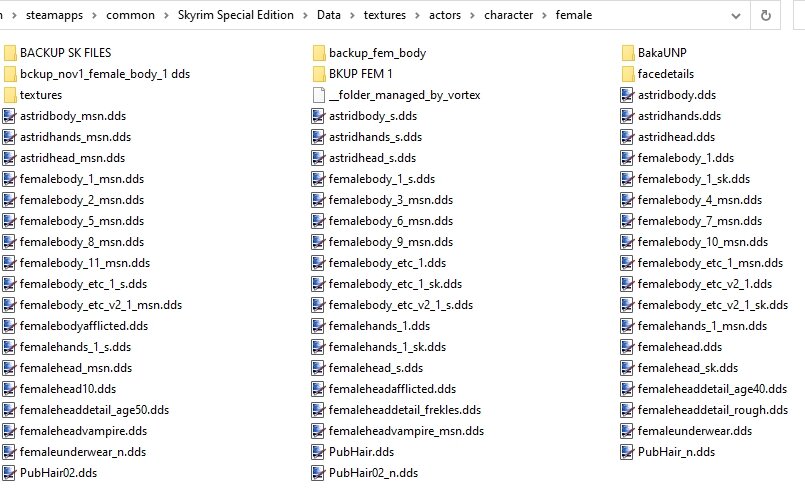Select the file name femalebody_10_msn.dds

coord(703,242)
